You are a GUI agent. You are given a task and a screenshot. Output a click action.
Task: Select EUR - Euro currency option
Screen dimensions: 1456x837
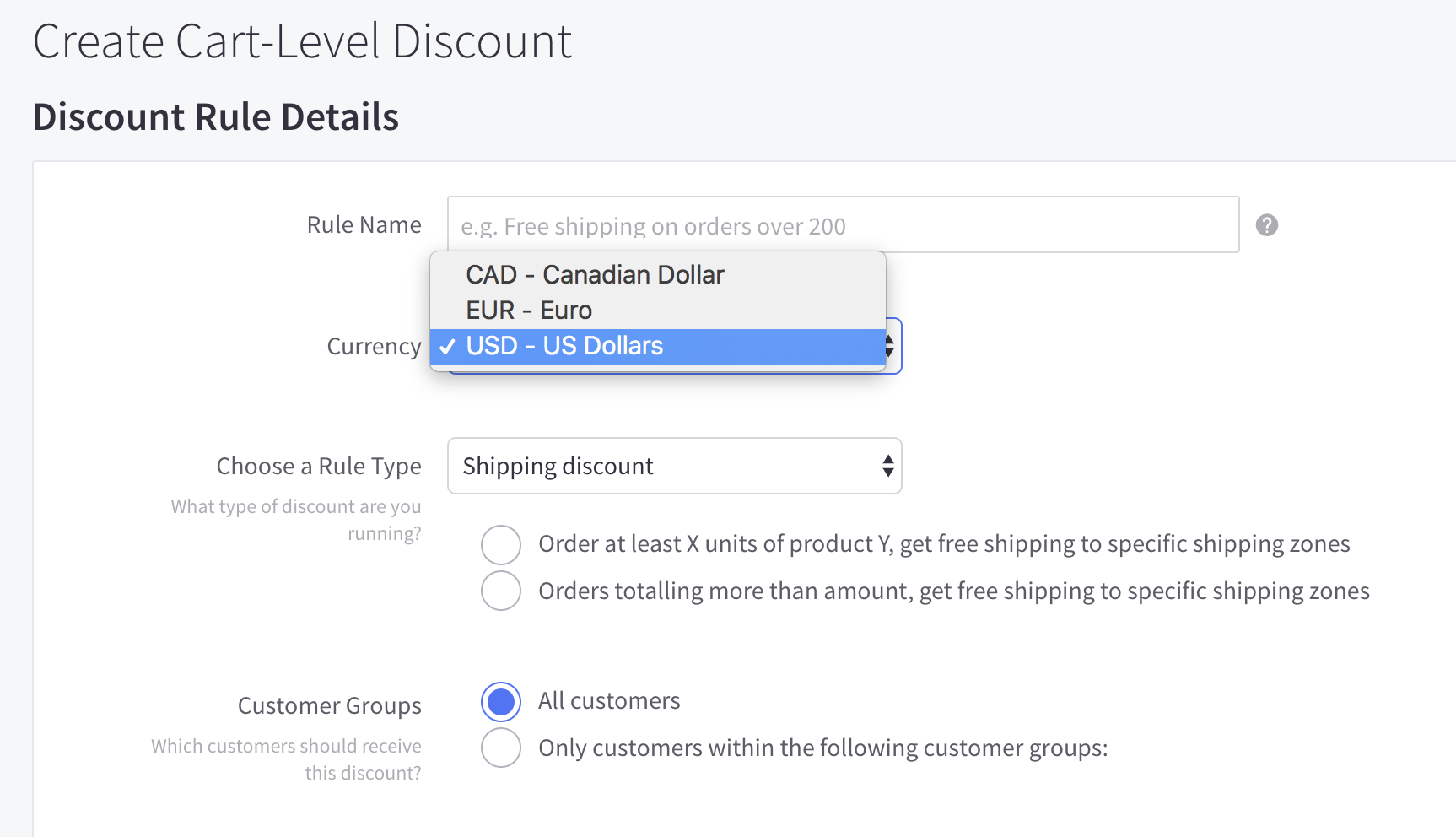(529, 310)
